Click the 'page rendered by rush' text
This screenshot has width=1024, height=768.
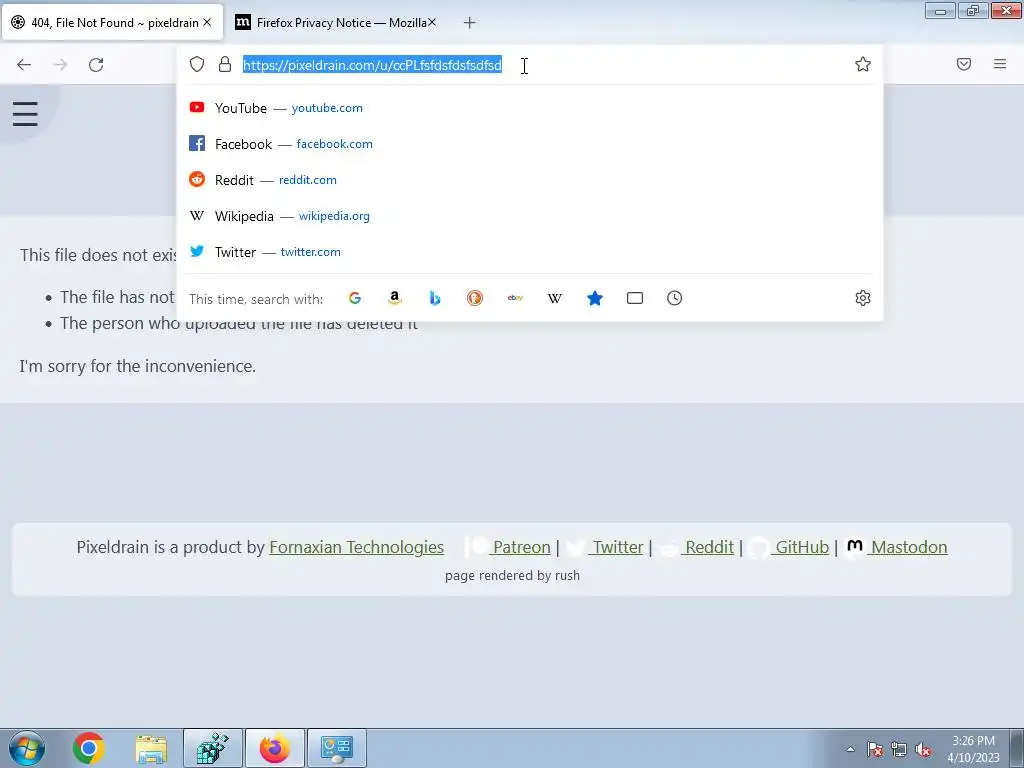click(512, 575)
